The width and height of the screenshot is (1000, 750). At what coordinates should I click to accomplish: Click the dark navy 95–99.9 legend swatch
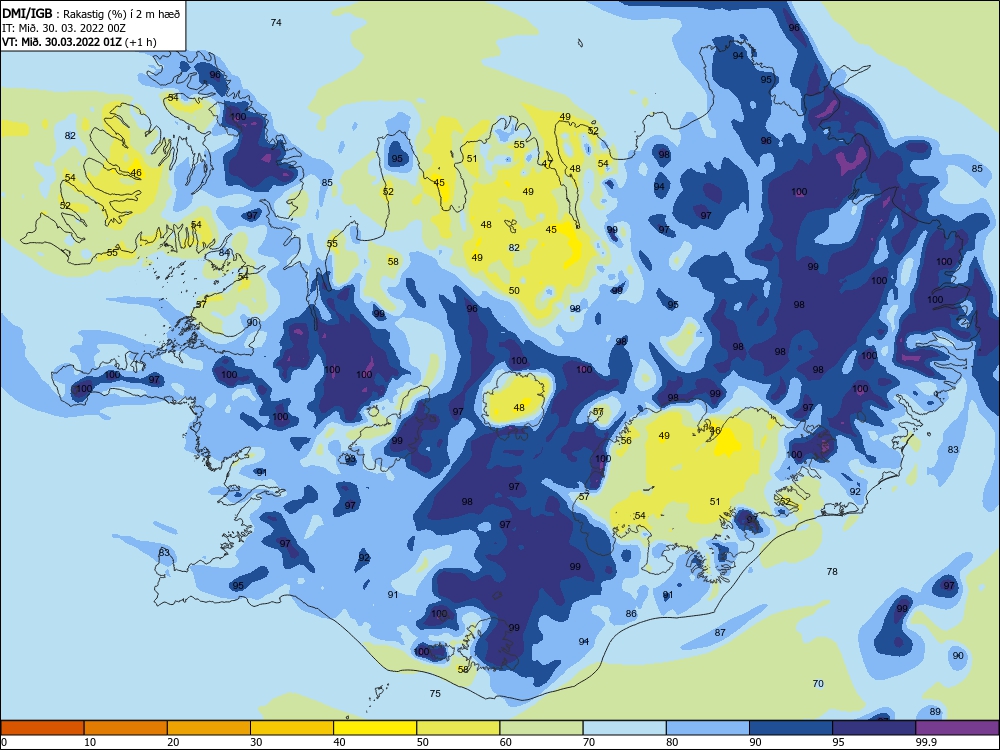click(874, 728)
